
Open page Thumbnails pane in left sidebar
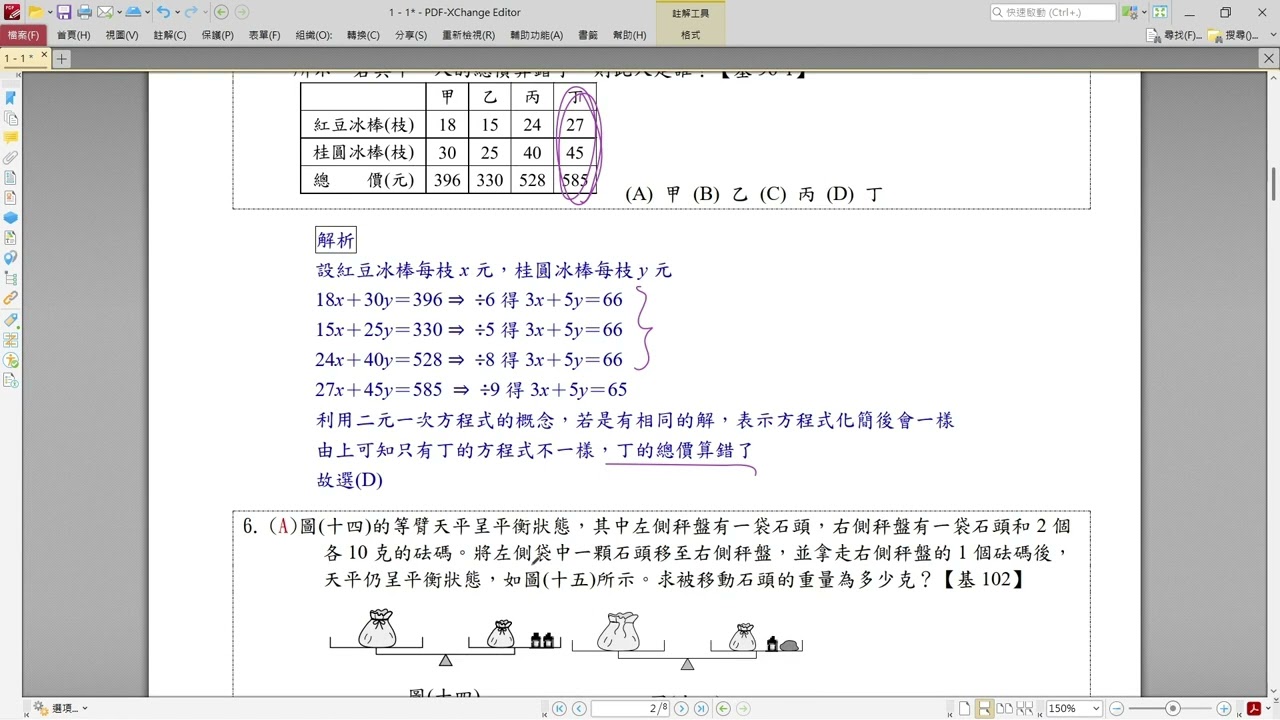(10, 118)
